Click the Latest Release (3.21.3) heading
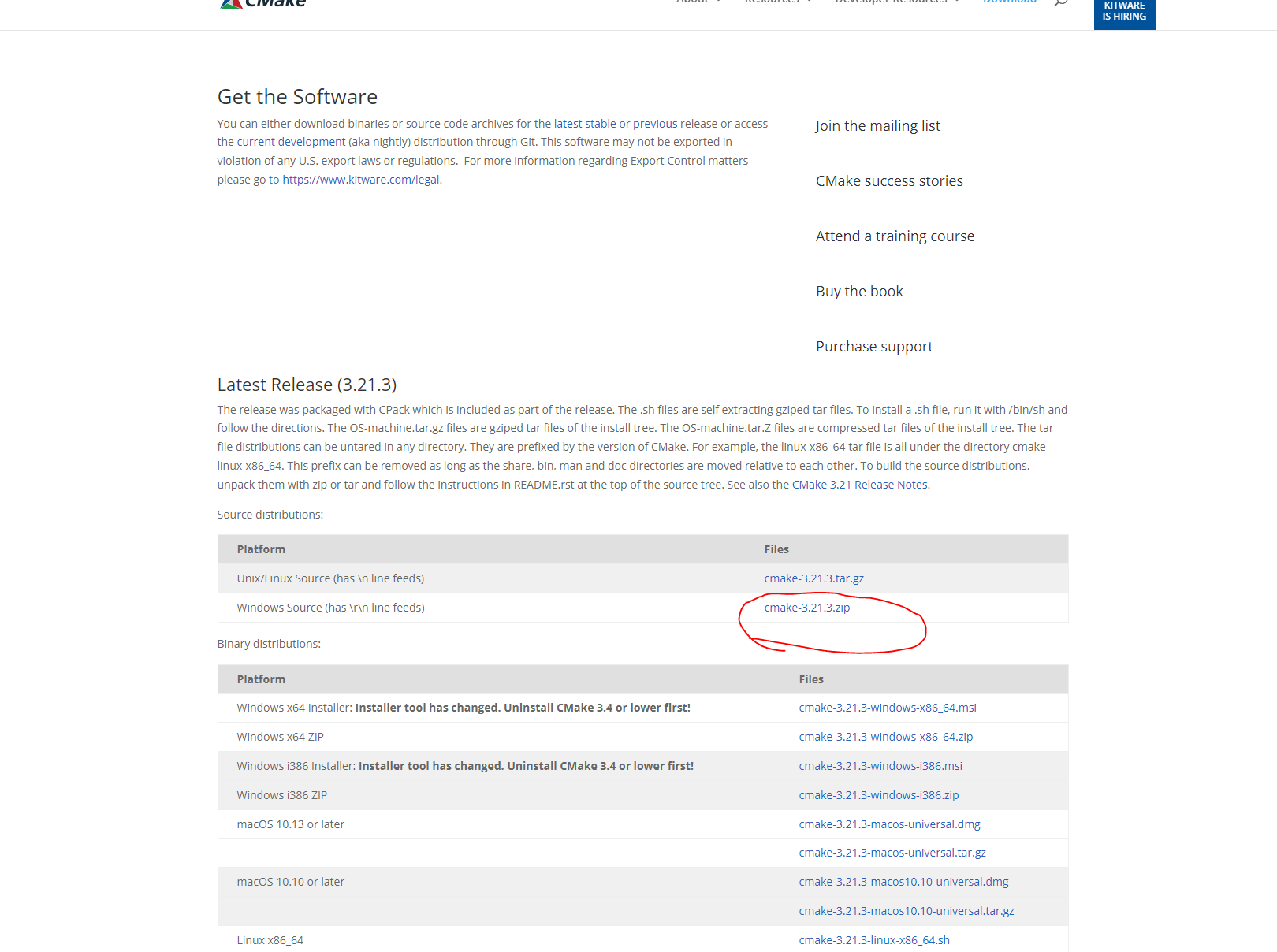 [x=307, y=385]
